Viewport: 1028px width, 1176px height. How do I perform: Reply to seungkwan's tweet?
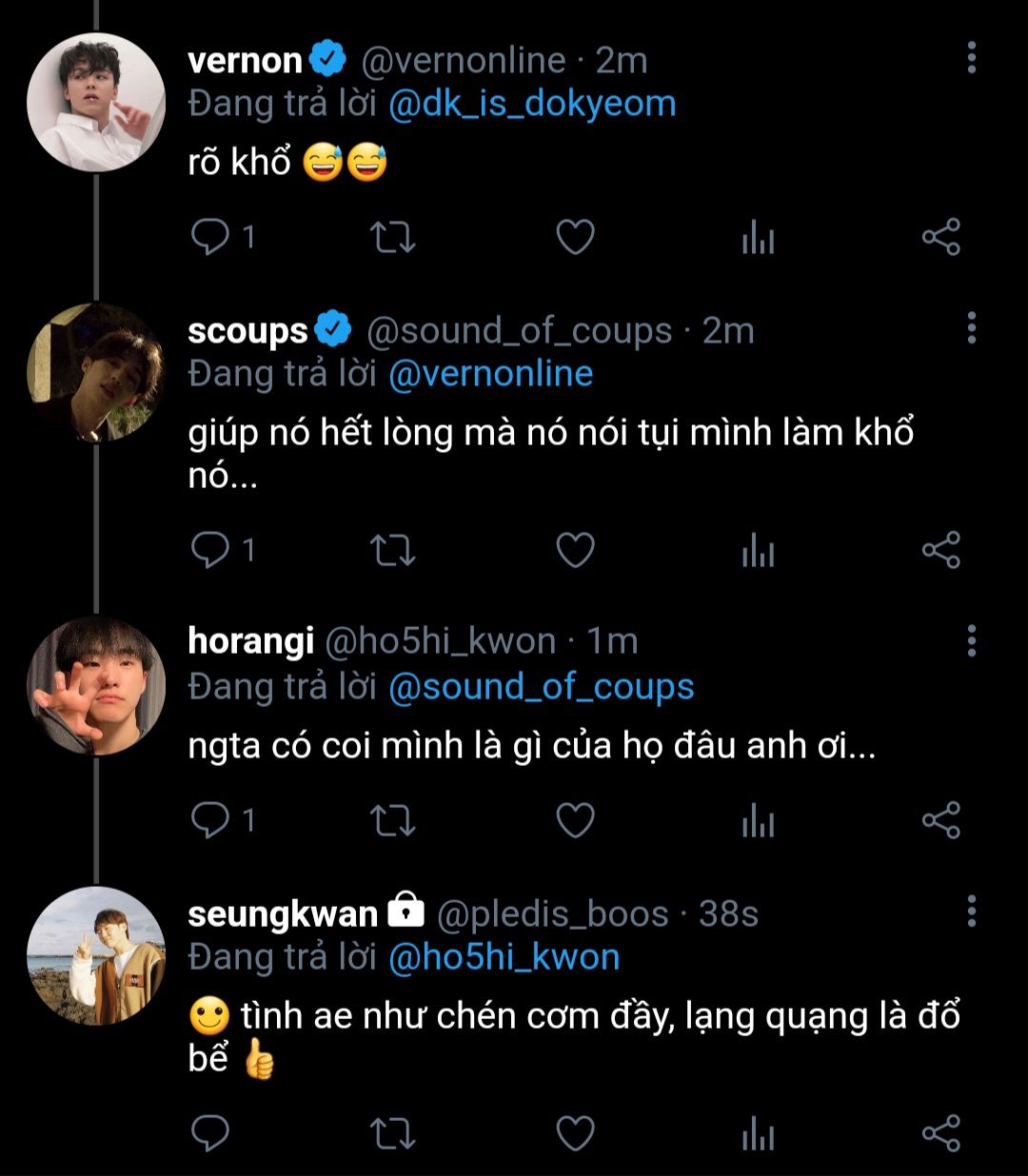pyautogui.click(x=210, y=1133)
